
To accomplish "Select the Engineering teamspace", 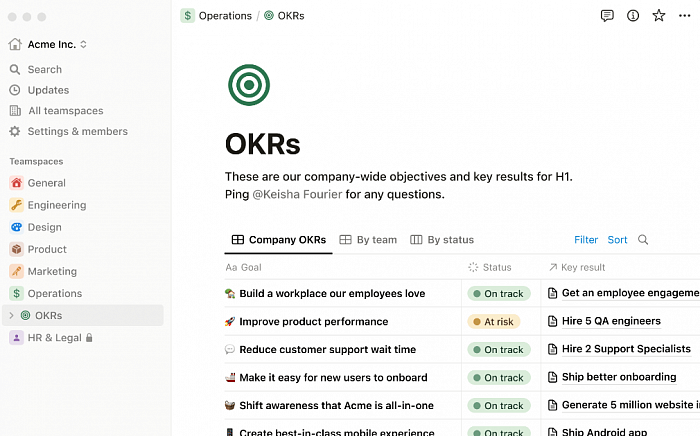I will pos(57,205).
